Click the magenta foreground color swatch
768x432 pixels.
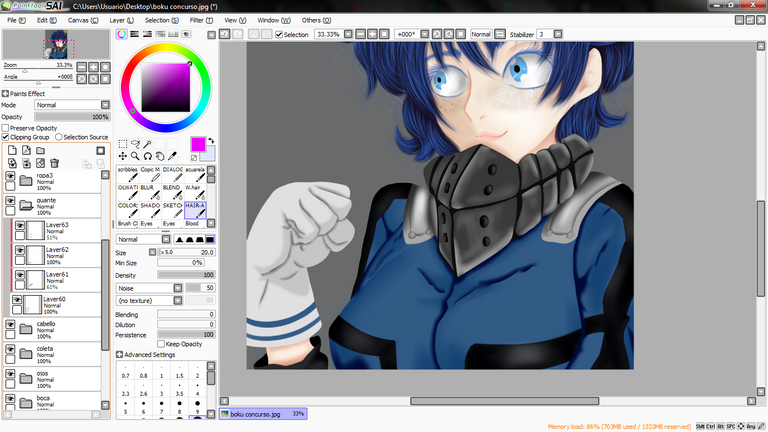point(198,144)
